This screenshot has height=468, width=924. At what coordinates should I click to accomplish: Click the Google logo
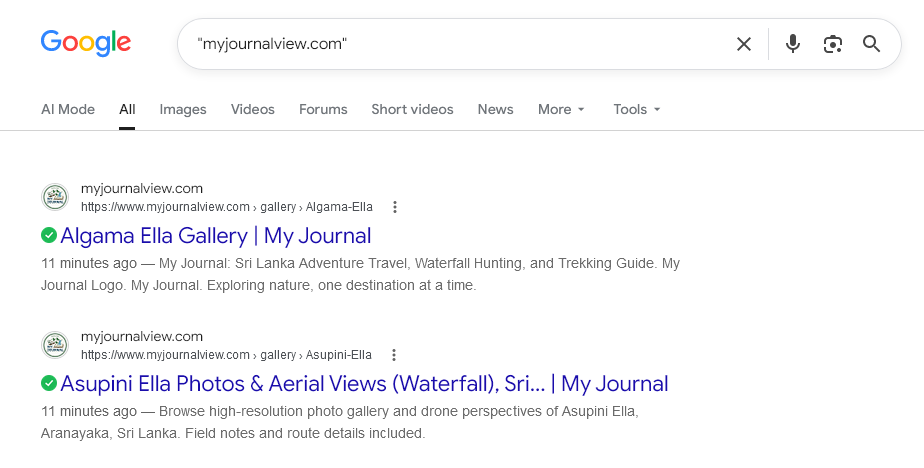tap(85, 43)
